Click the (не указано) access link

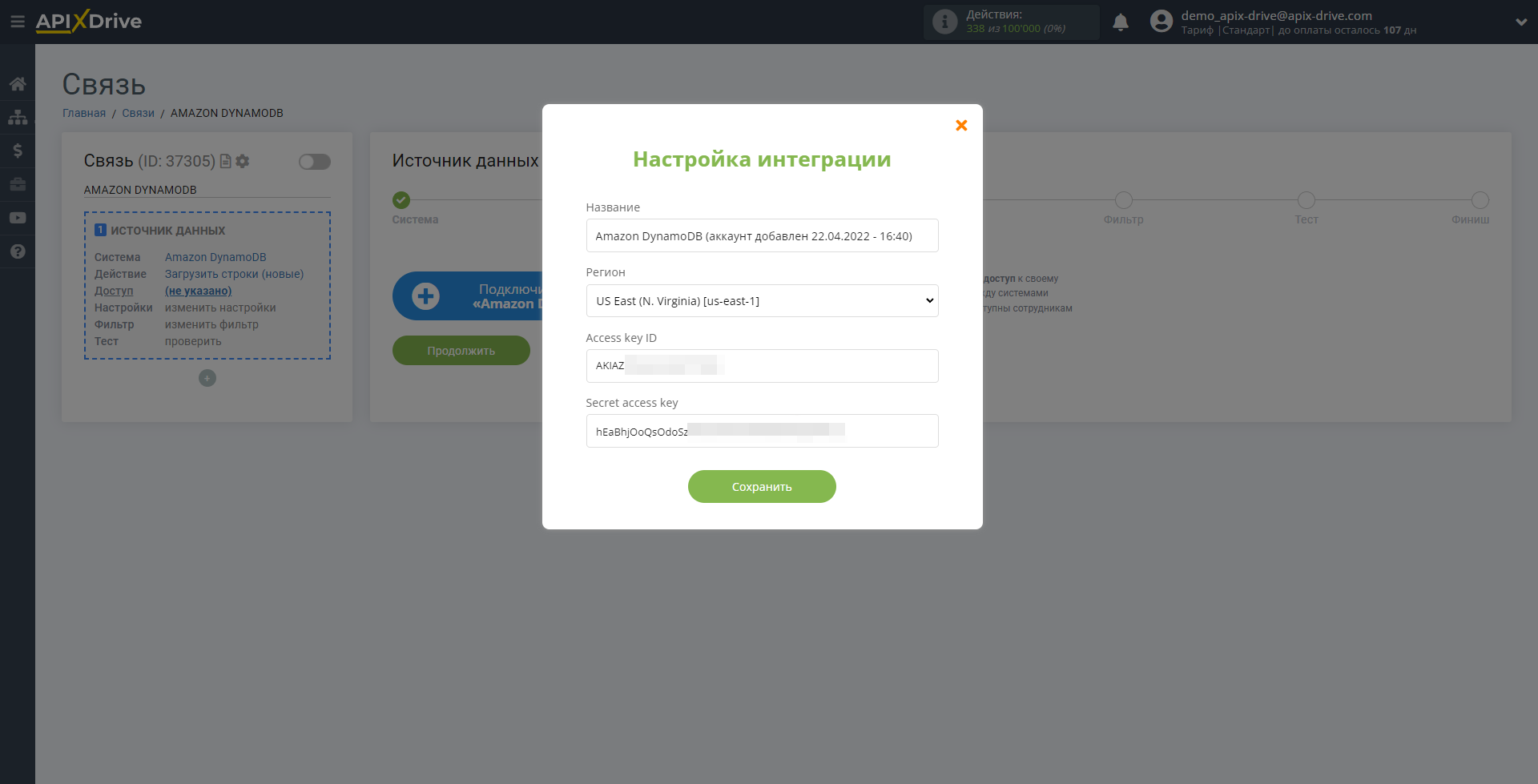[x=198, y=291]
